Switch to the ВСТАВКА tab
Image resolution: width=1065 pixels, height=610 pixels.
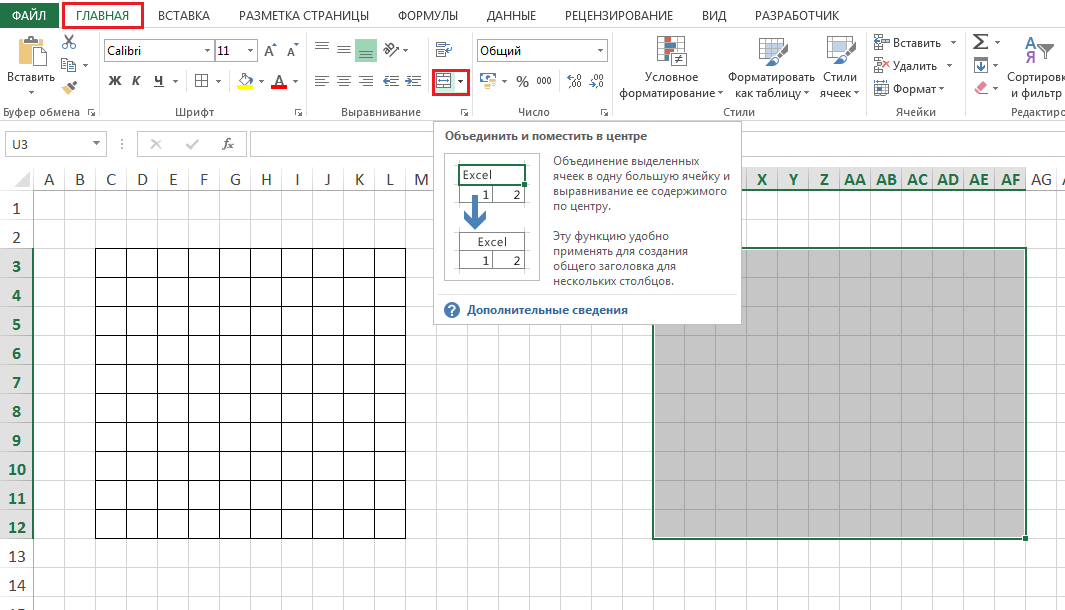coord(183,16)
